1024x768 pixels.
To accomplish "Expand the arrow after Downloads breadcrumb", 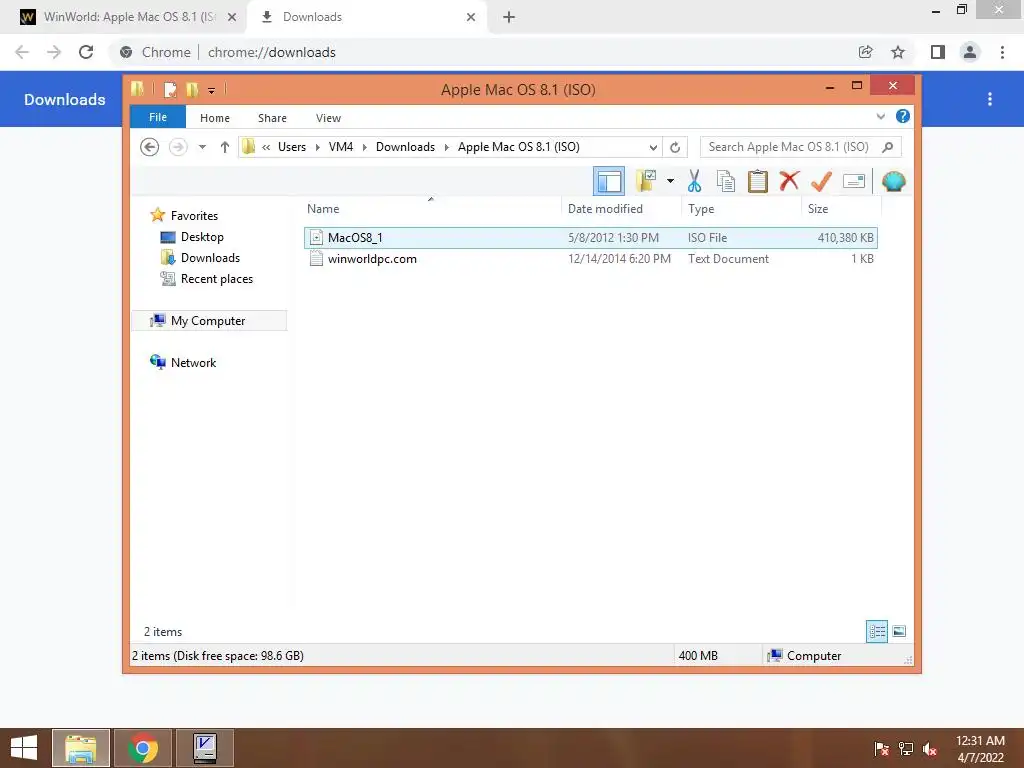I will pos(447,147).
